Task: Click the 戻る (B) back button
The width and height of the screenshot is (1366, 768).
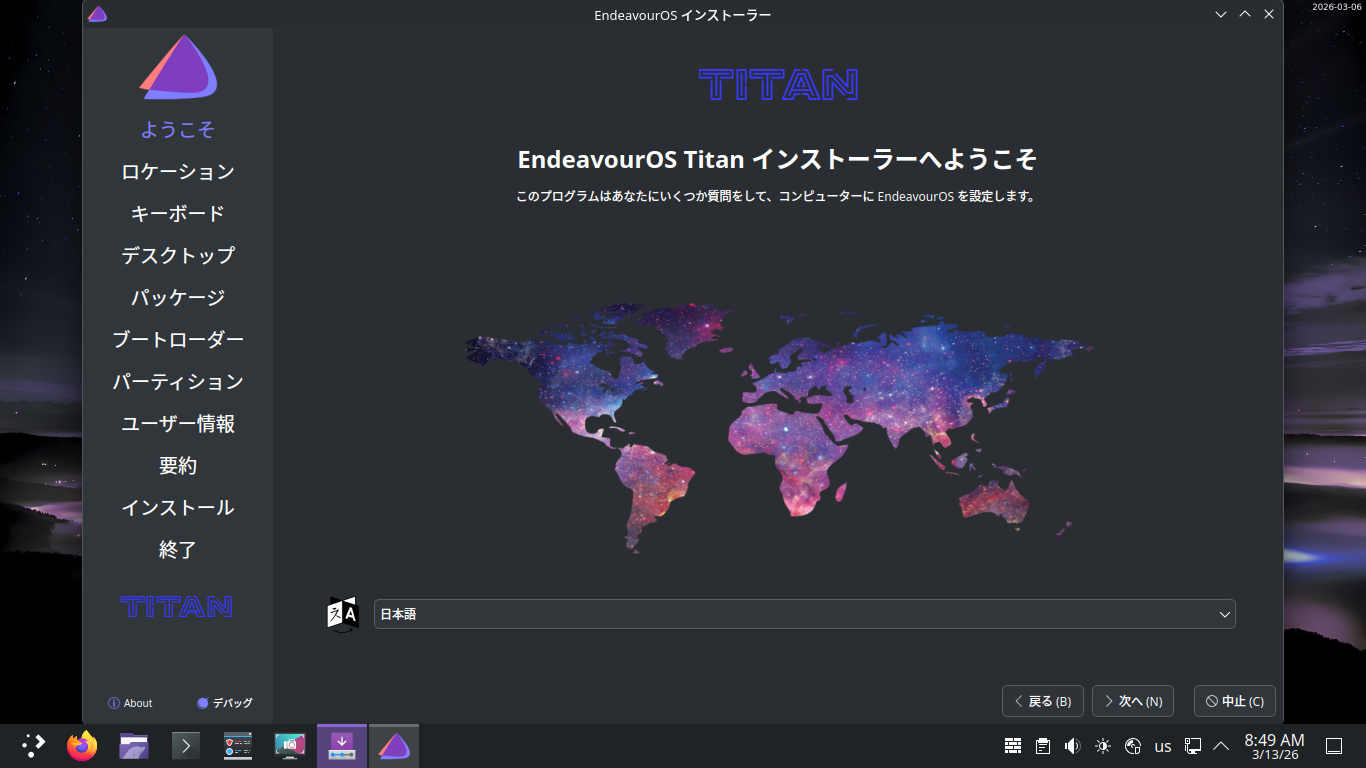Action: point(1043,701)
